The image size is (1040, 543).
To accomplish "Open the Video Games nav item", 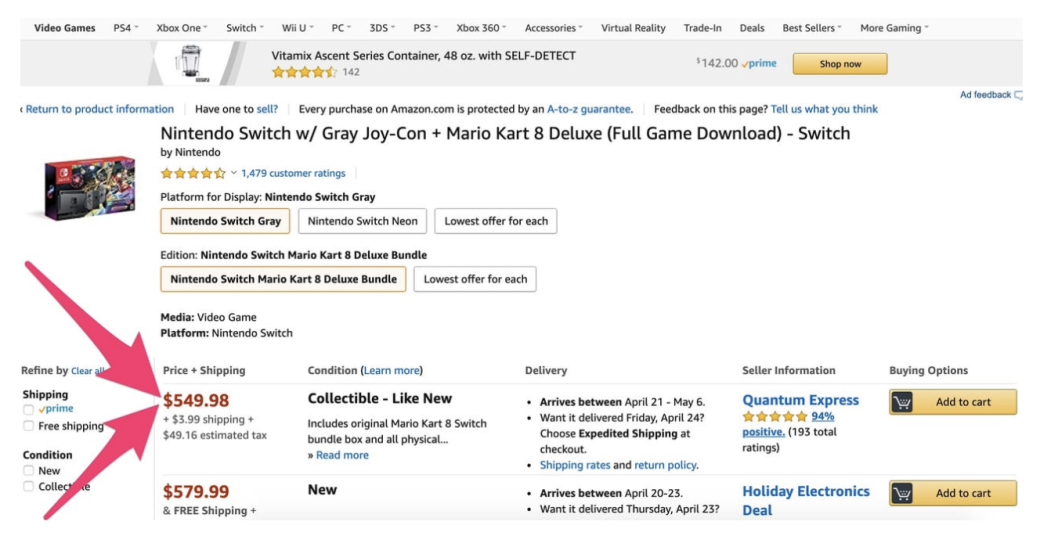I will [x=64, y=28].
